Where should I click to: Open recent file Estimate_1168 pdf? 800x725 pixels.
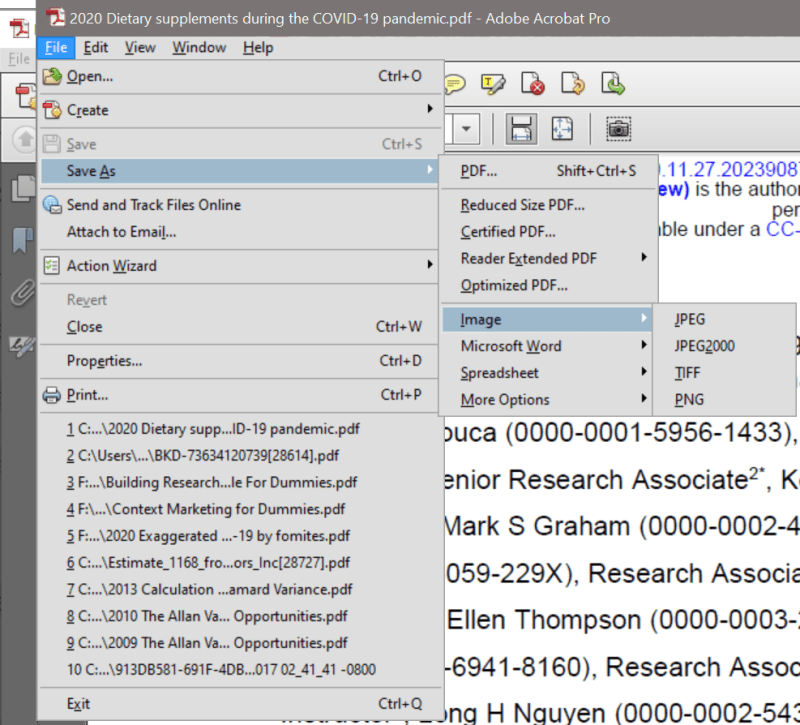click(239, 563)
